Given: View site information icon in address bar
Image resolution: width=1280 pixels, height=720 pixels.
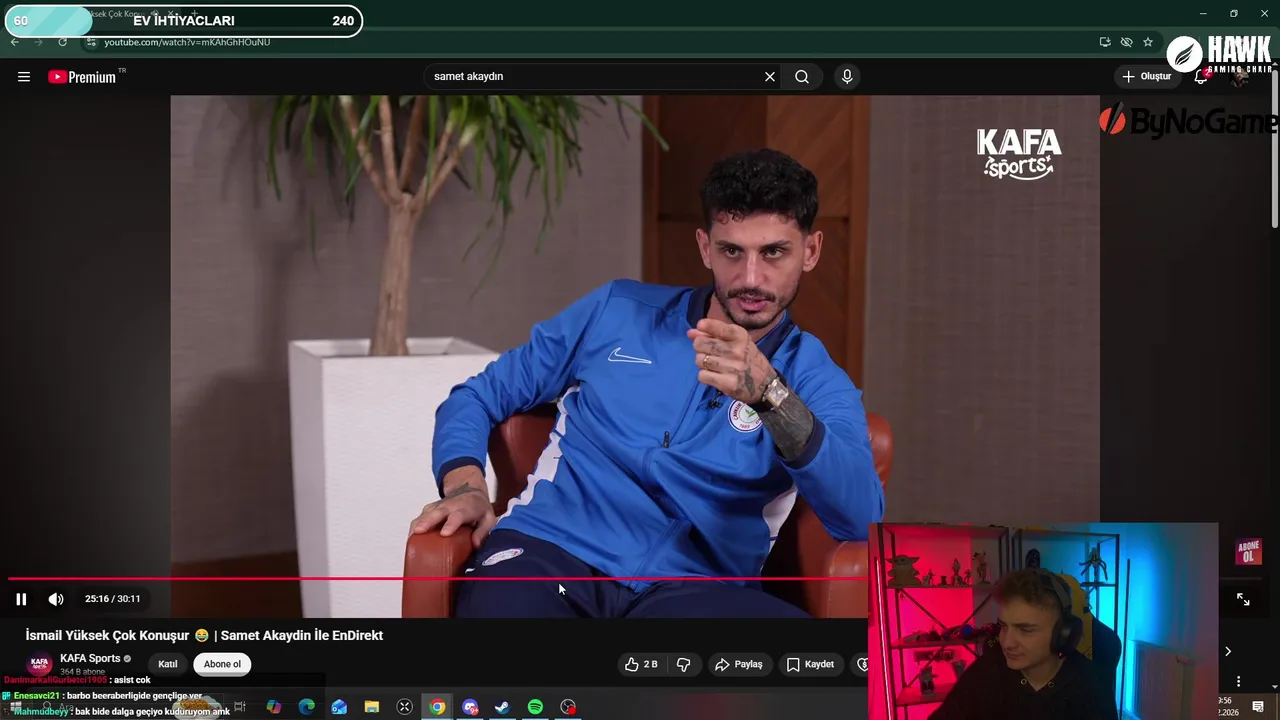Looking at the screenshot, I should coord(91,42).
